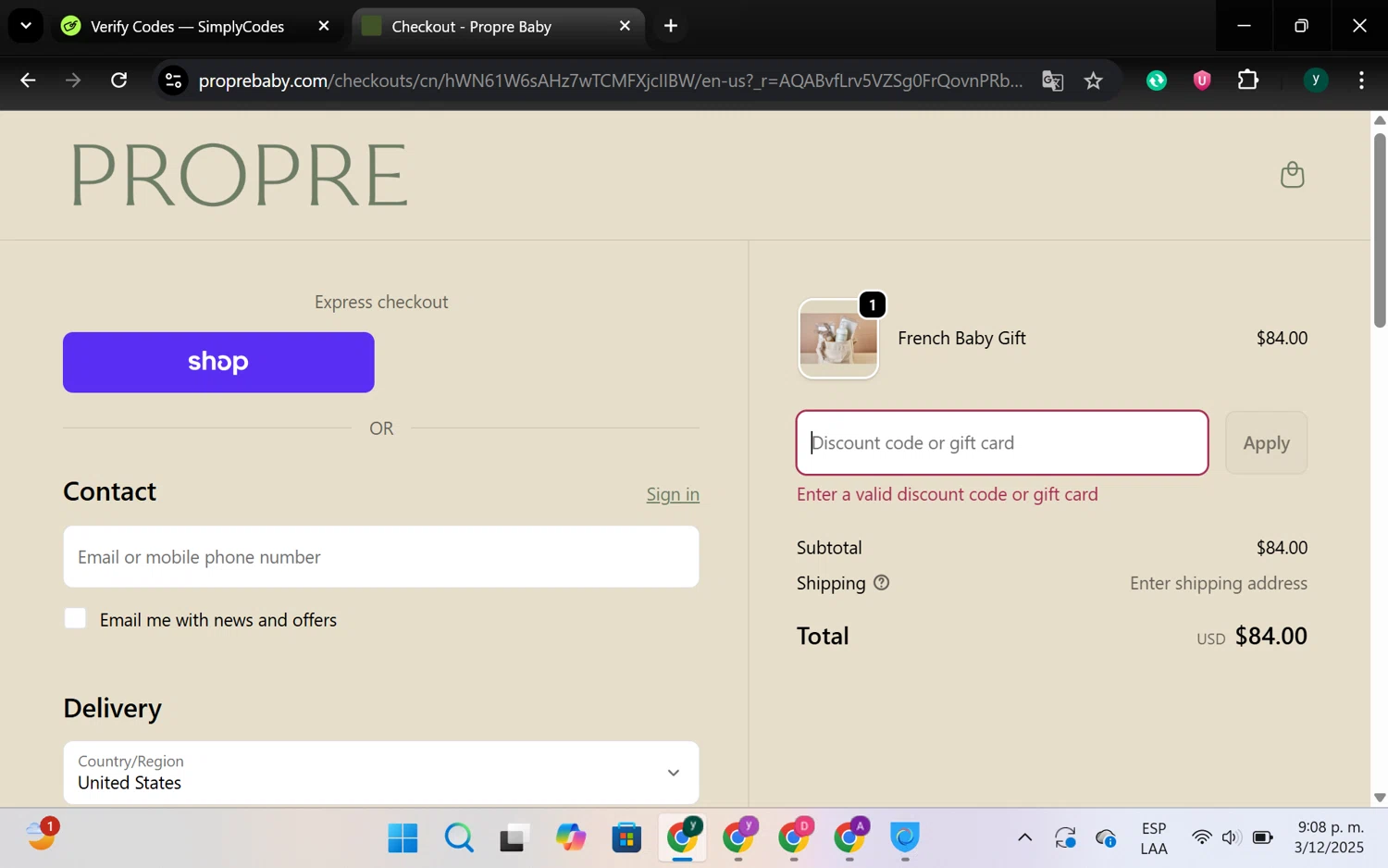Click the PROPRE store logo

click(x=239, y=175)
